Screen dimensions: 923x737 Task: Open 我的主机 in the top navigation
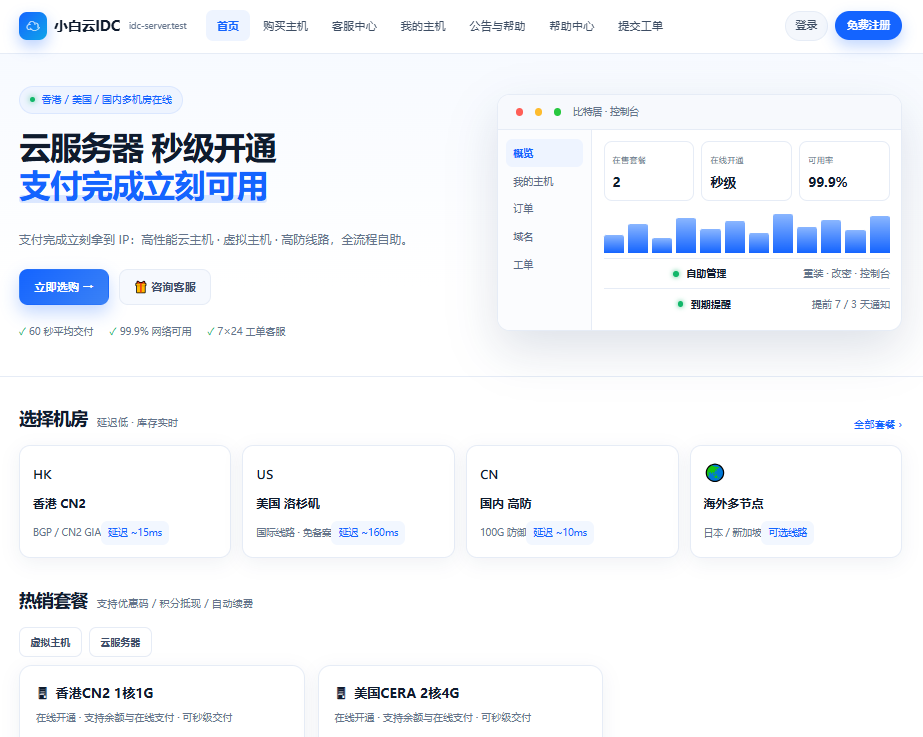[423, 26]
